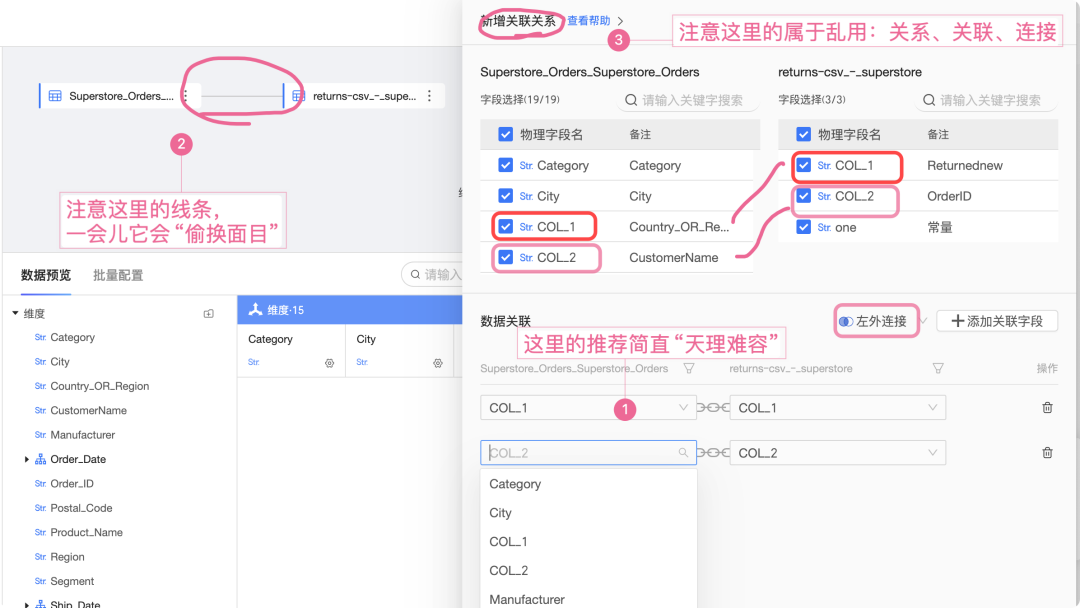Collapse the 维度 dimension group

[15, 313]
